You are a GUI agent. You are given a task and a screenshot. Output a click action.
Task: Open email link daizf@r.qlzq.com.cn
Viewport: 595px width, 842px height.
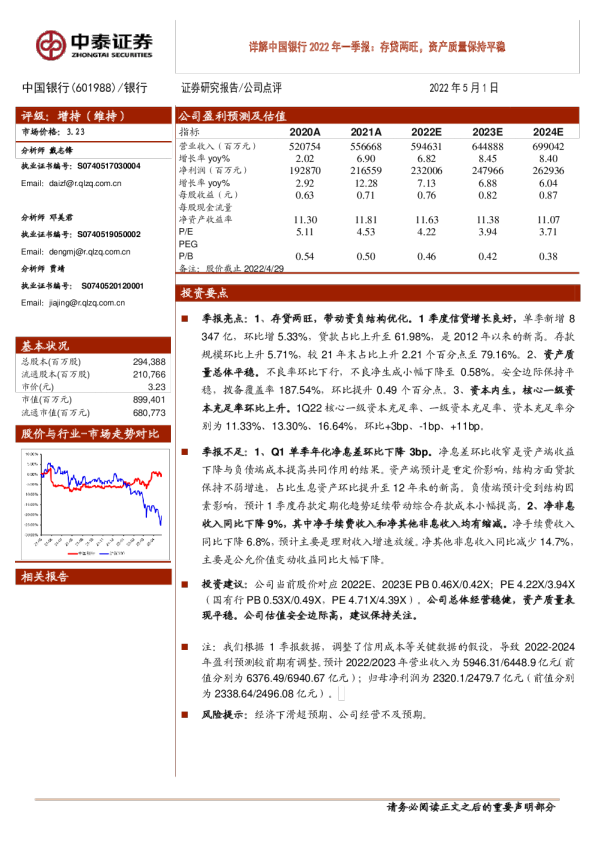[x=85, y=183]
